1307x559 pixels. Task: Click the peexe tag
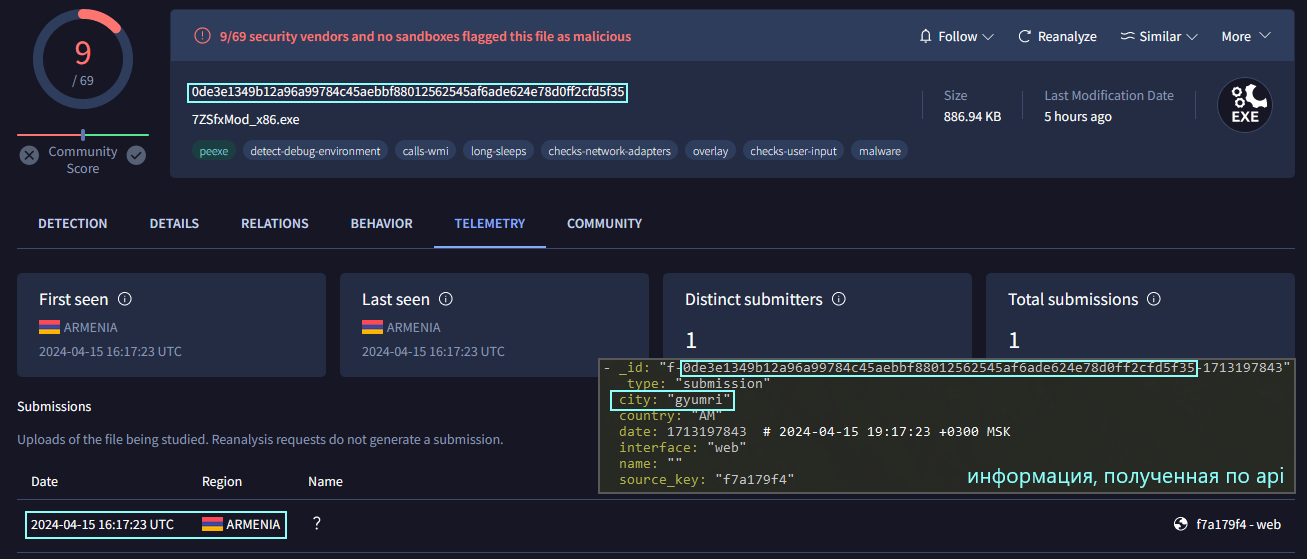point(212,151)
